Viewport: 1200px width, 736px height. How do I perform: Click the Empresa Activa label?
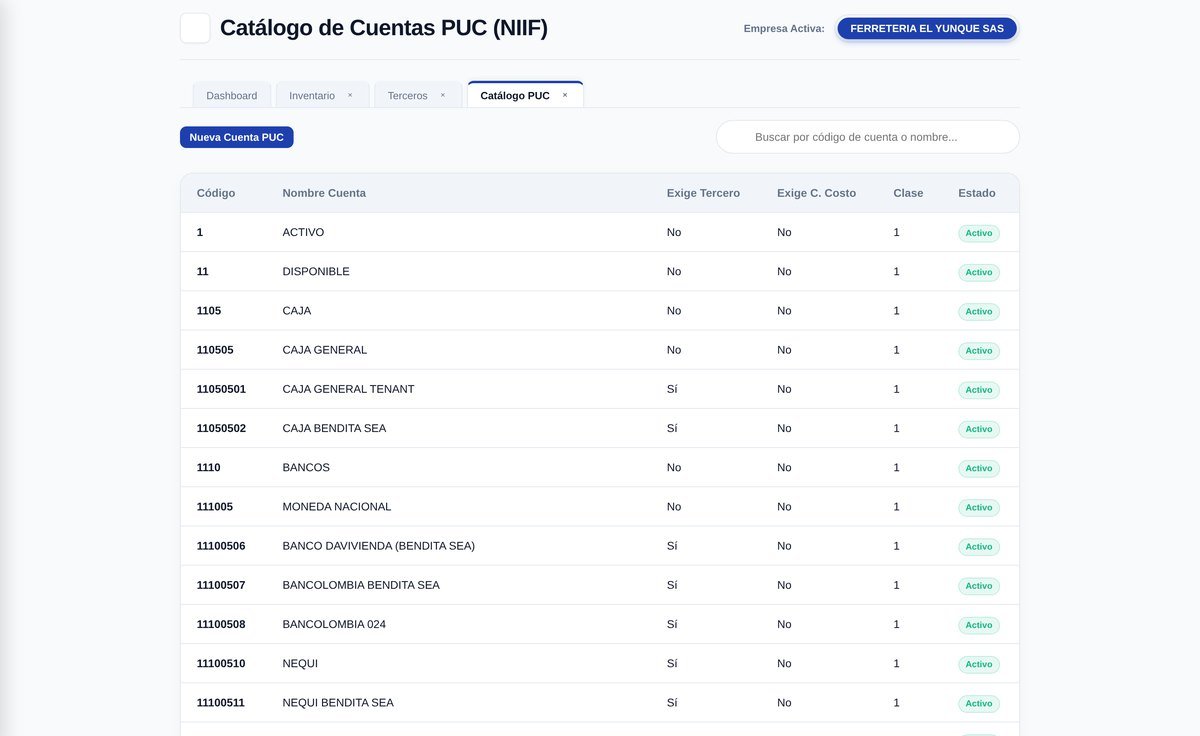click(x=784, y=28)
